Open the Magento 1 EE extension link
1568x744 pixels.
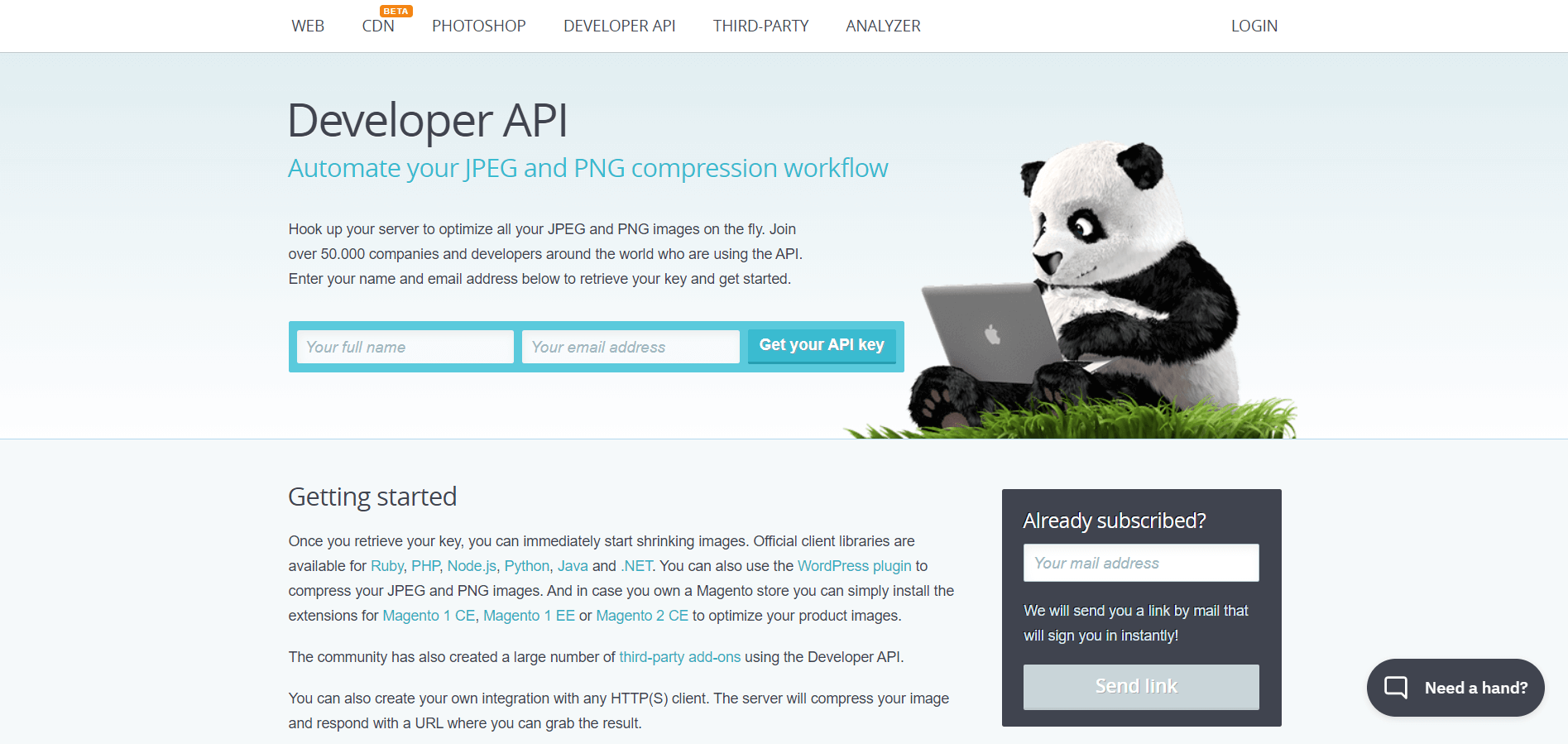529,616
